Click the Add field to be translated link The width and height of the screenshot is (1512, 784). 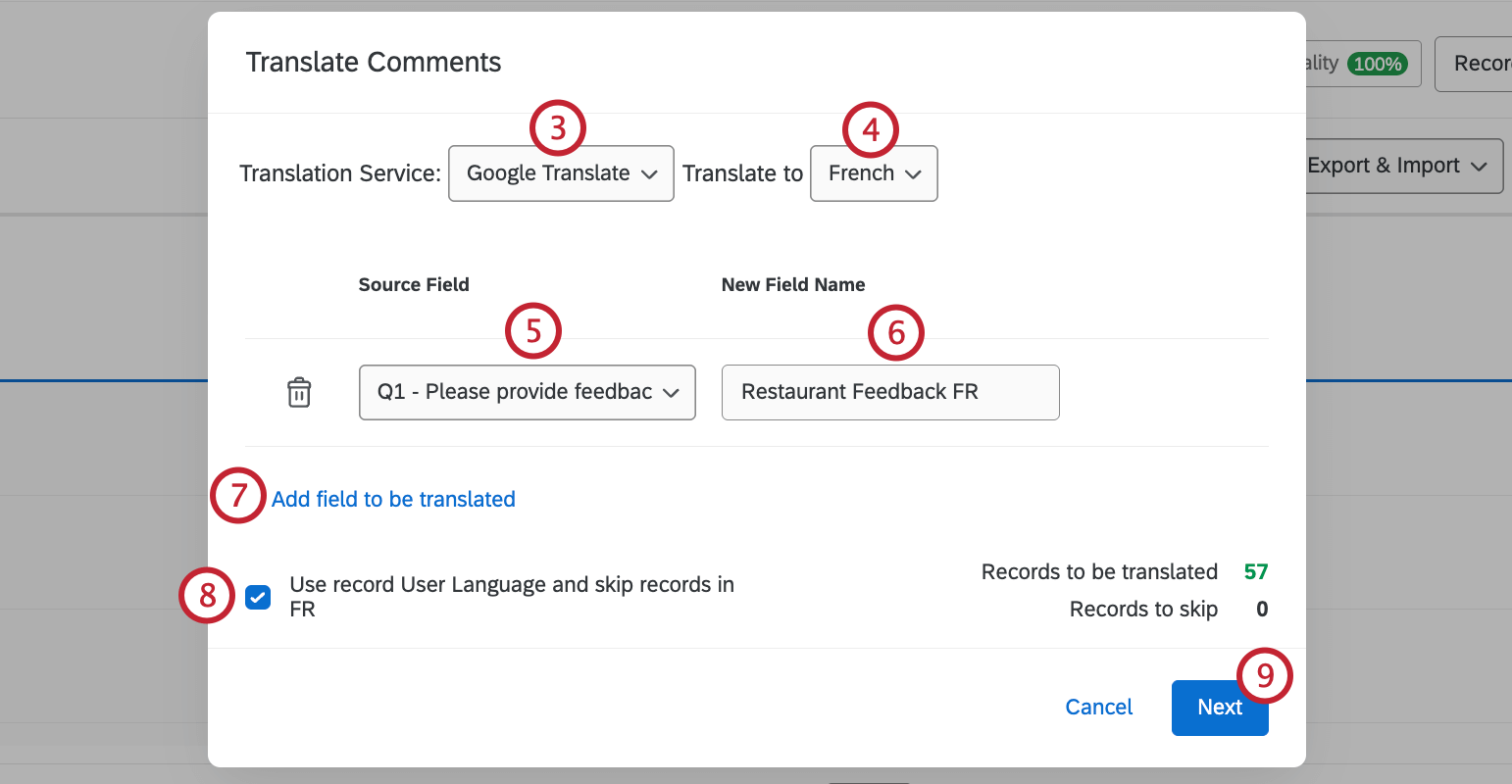click(393, 499)
